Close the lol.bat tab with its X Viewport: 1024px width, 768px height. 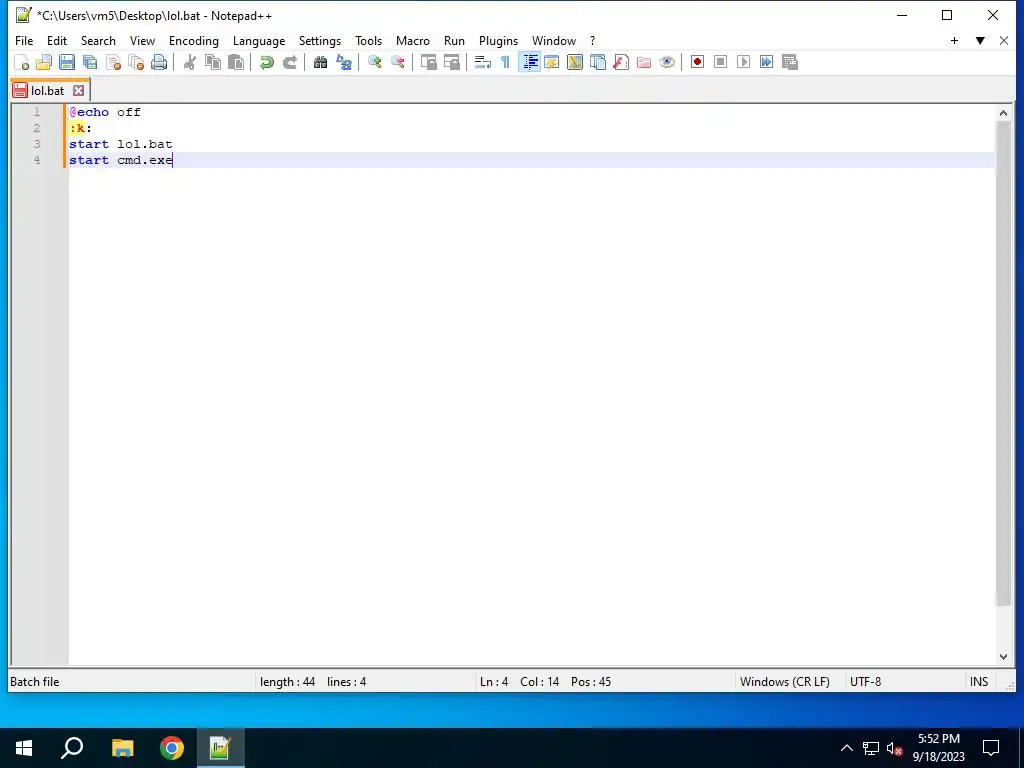pos(78,91)
